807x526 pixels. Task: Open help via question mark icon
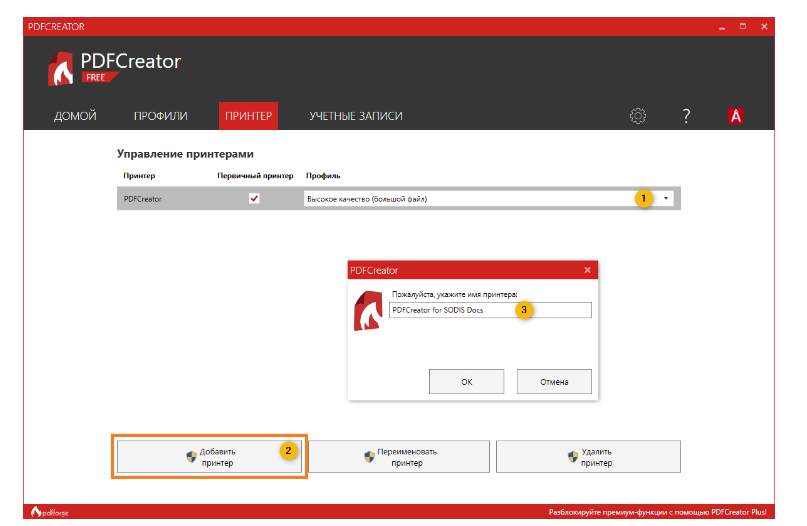(x=686, y=116)
